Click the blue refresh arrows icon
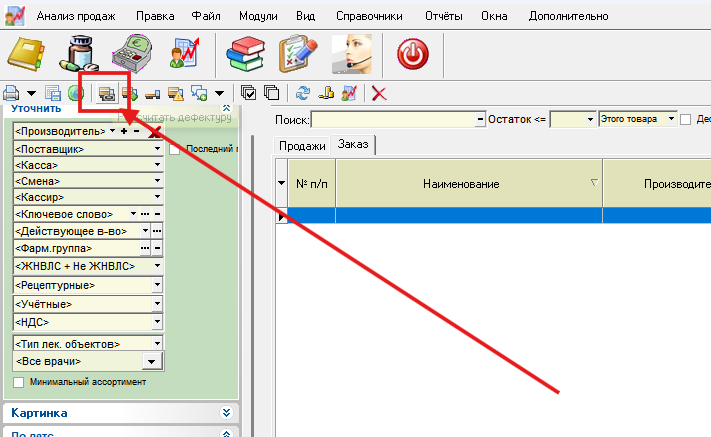The image size is (711, 437). pos(302,93)
